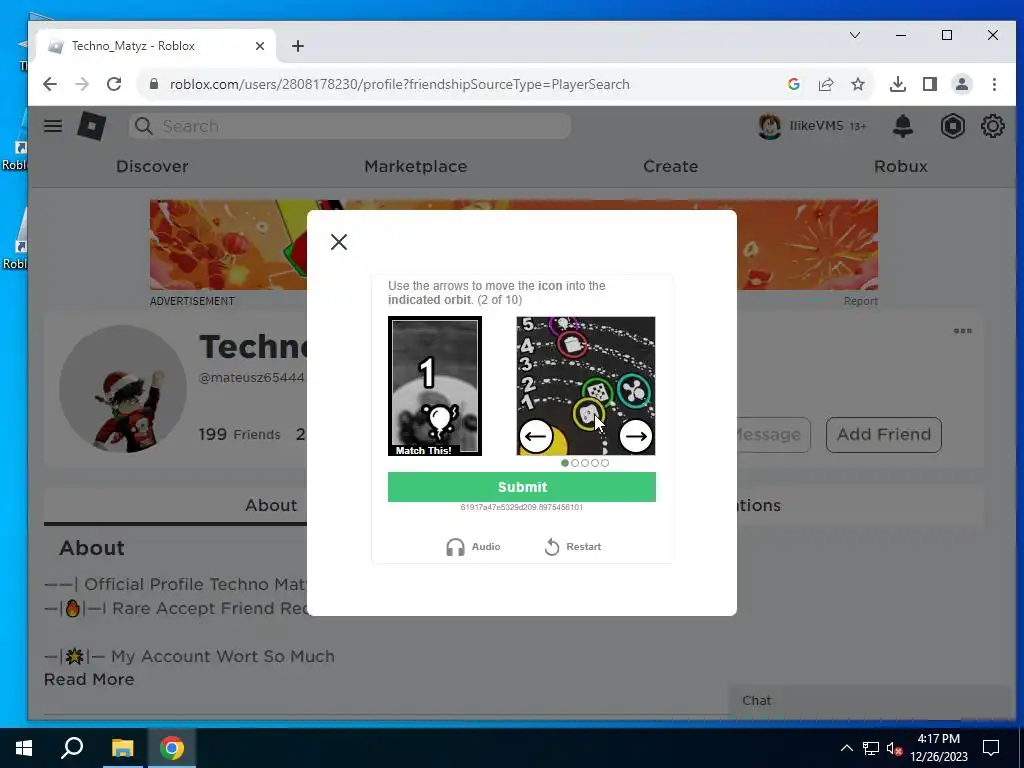Open a new Chrome tab
The width and height of the screenshot is (1024, 768).
pyautogui.click(x=298, y=46)
